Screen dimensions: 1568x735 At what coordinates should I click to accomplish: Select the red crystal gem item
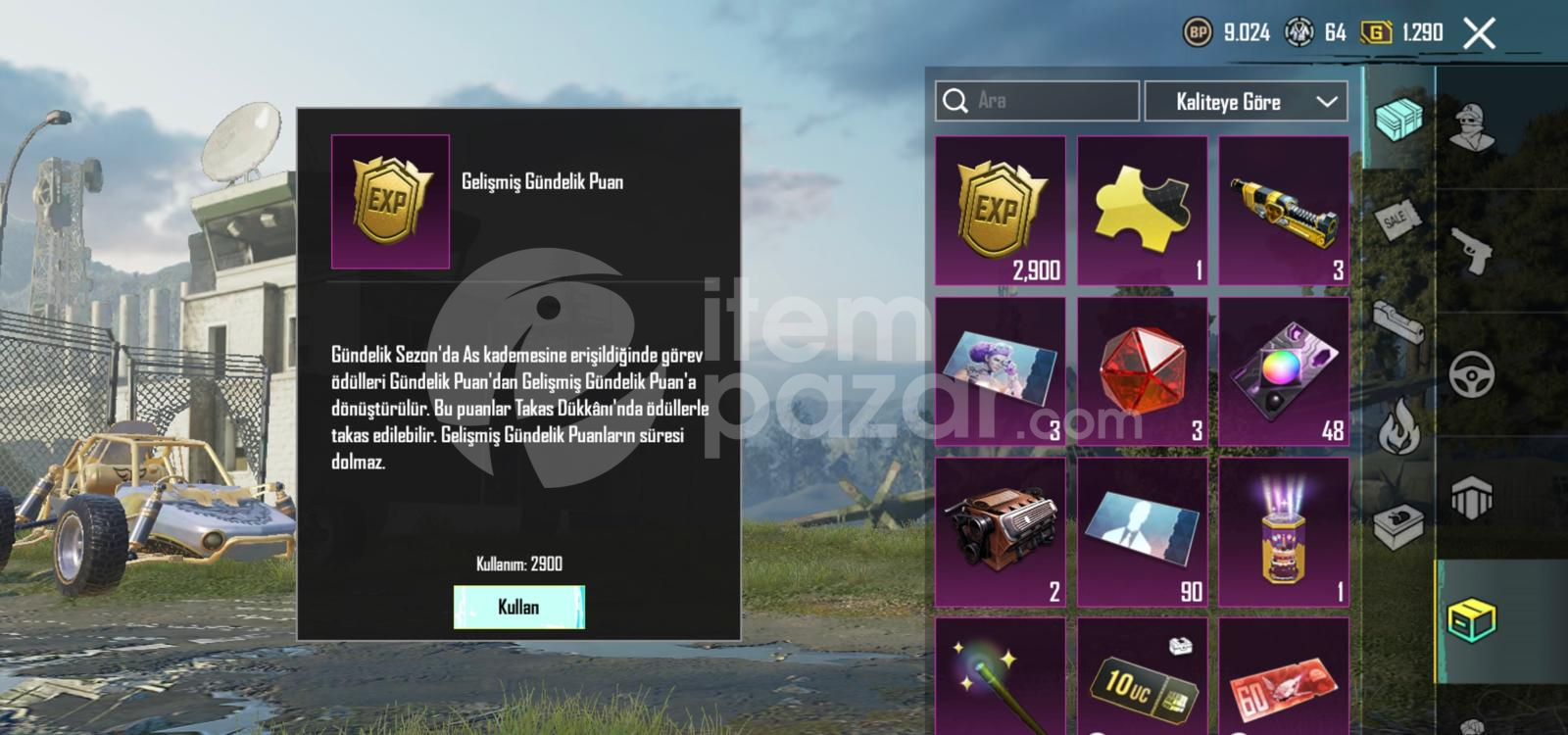coord(1143,371)
